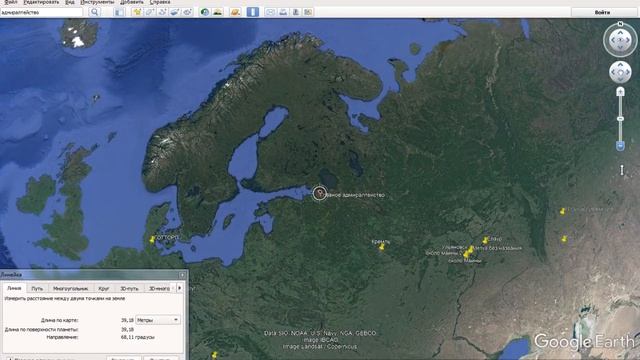Show historical imagery clock icon
This screenshot has width=640, height=360.
pos(205,12)
